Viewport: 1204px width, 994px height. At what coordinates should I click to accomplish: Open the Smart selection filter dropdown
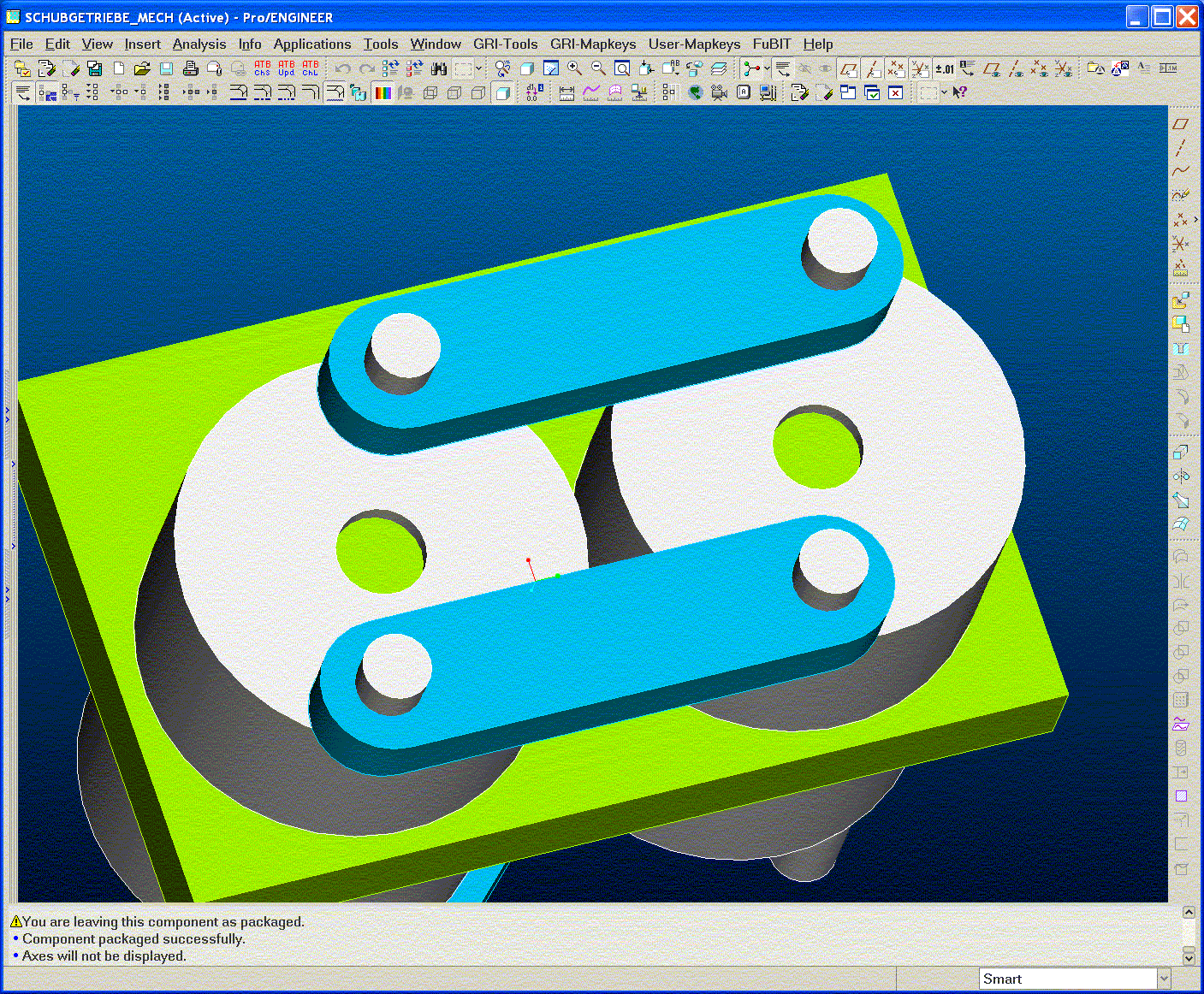[x=1164, y=979]
